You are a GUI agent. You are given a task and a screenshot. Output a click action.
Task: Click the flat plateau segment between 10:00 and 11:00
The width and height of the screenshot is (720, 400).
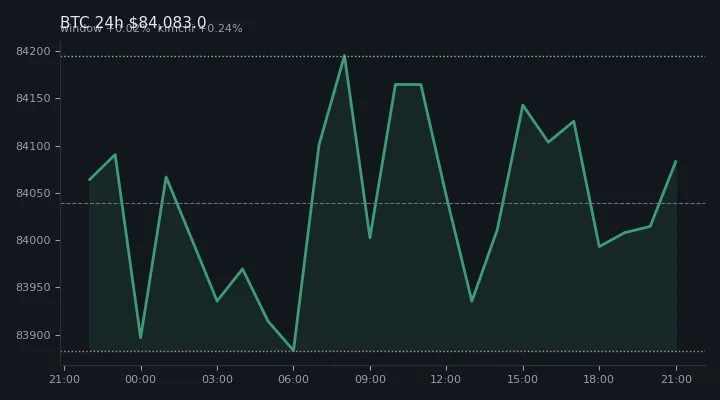[x=408, y=85]
